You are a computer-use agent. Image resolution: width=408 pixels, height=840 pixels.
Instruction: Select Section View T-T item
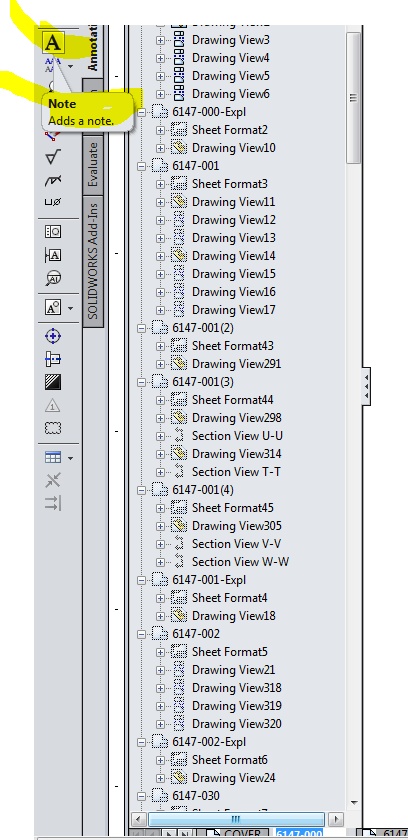point(236,472)
